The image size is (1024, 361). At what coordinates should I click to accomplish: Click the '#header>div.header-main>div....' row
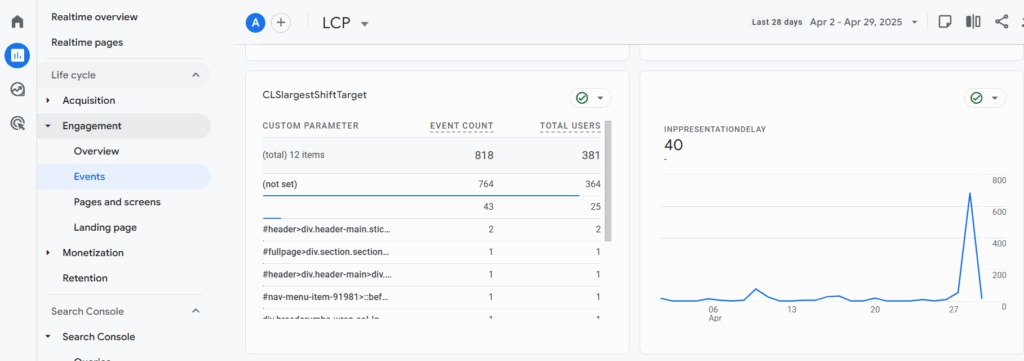432,275
